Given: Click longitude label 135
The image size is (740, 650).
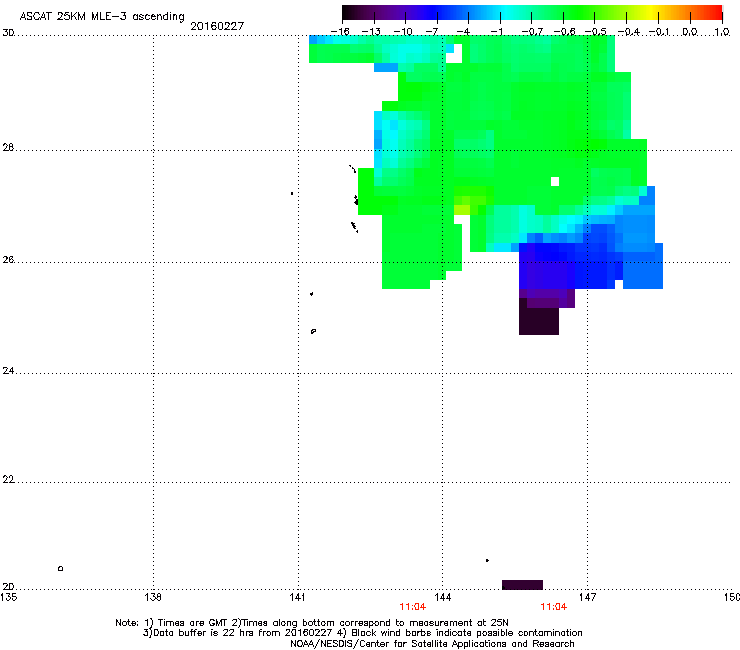Looking at the screenshot, I should pos(8,597).
